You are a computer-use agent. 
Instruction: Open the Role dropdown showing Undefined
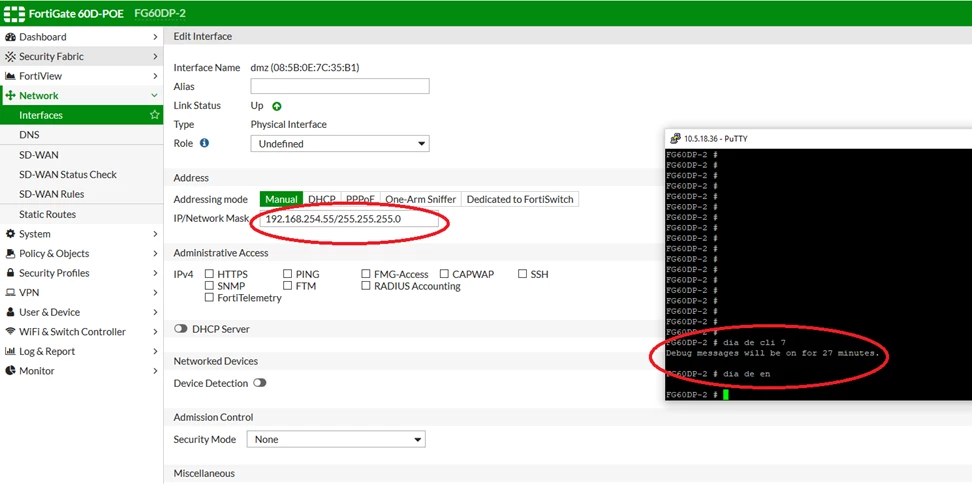click(x=340, y=144)
